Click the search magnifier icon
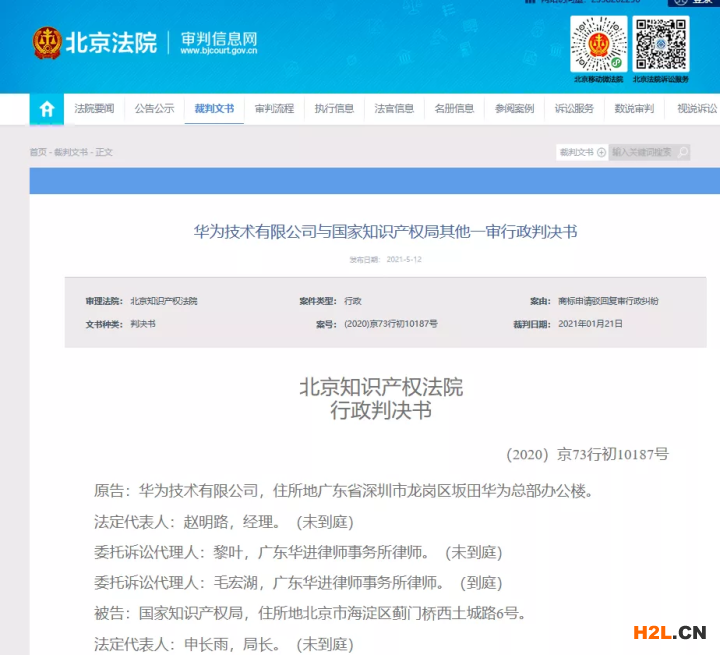The height and width of the screenshot is (655, 720). [683, 152]
